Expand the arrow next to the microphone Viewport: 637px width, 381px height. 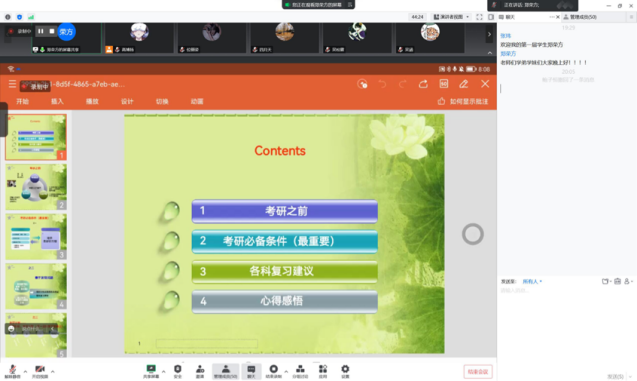25,371
